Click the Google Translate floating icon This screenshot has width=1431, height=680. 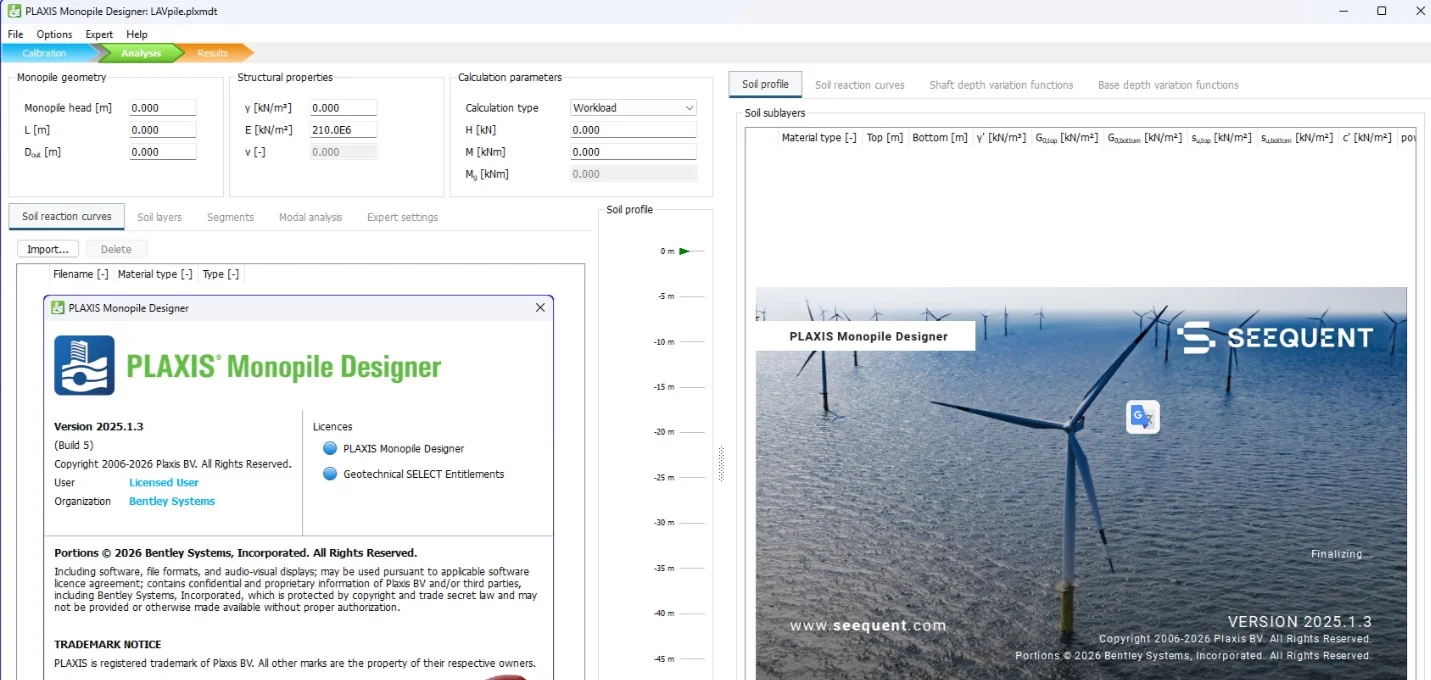pyautogui.click(x=1143, y=417)
